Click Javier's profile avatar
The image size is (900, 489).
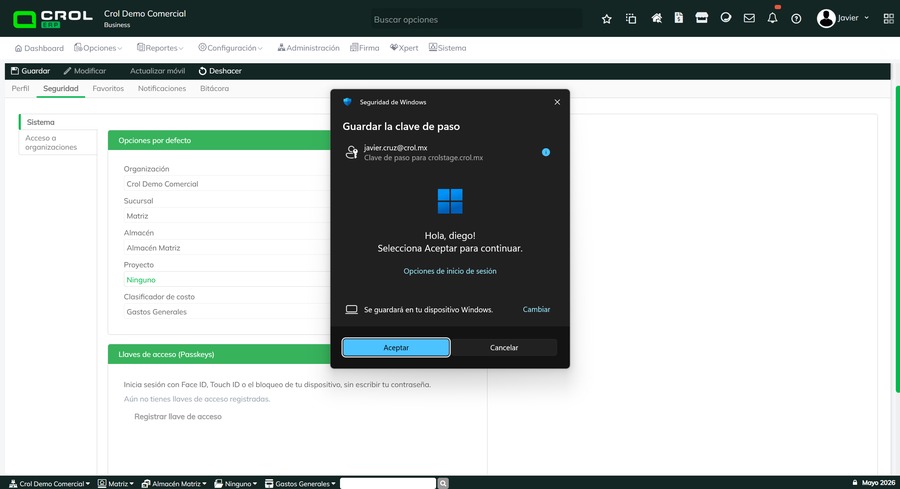click(x=826, y=18)
